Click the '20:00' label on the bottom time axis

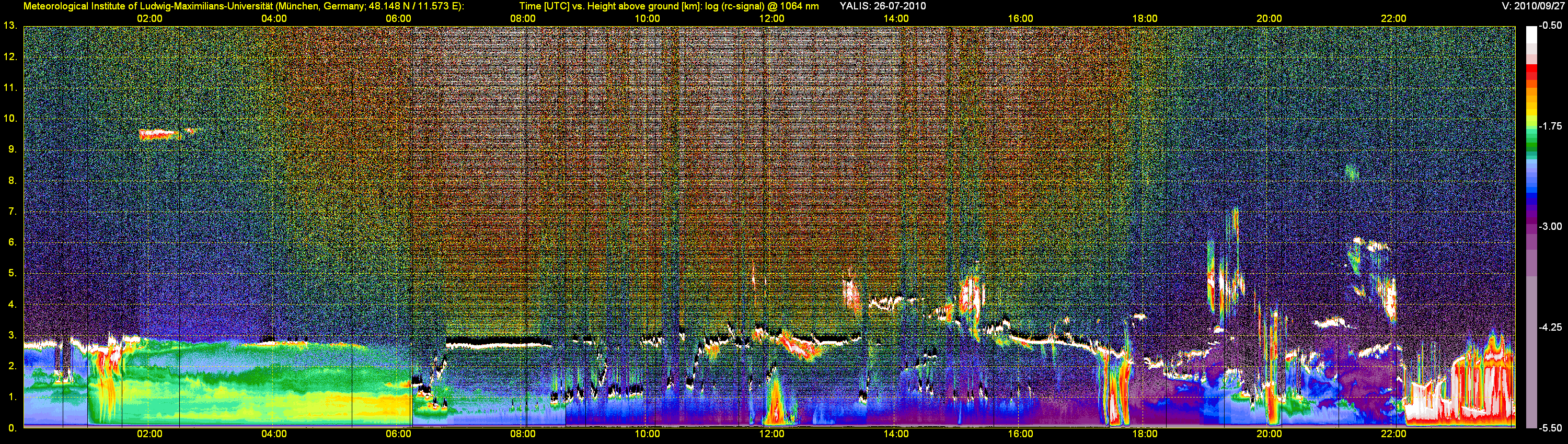point(1269,434)
